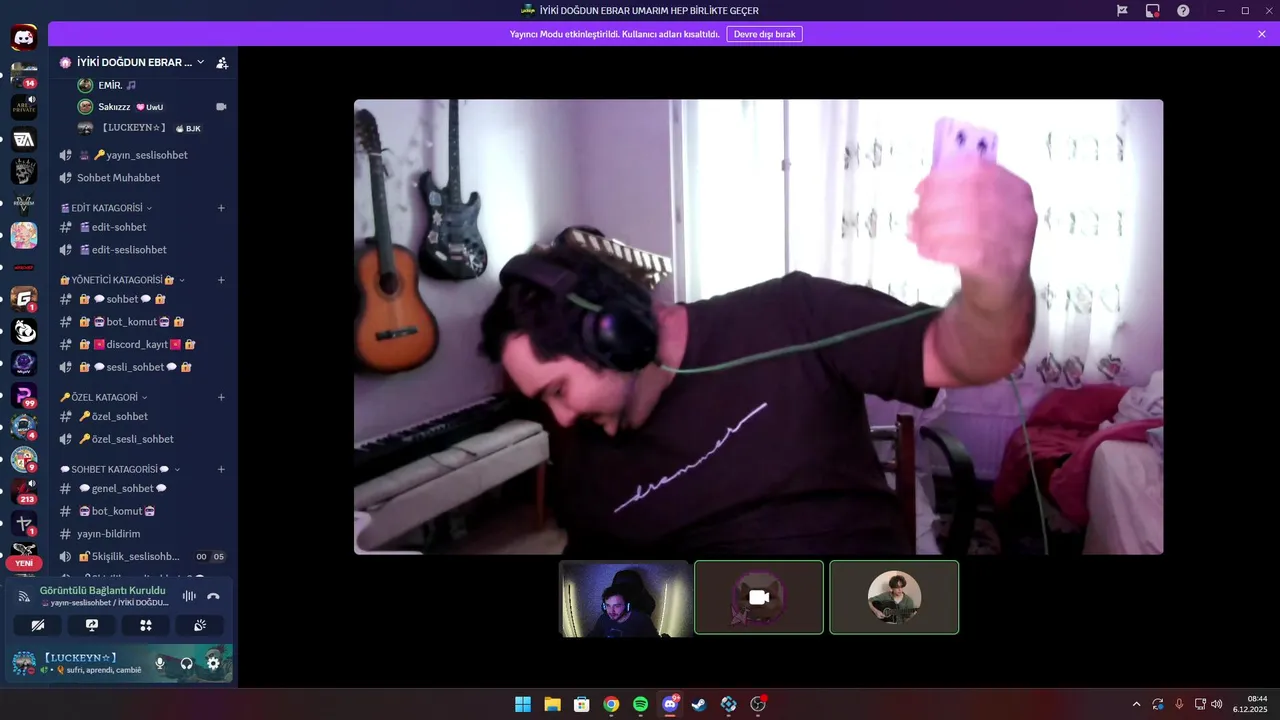This screenshot has width=1280, height=720.
Task: Deafen audio with the headphone icon
Action: [x=186, y=663]
